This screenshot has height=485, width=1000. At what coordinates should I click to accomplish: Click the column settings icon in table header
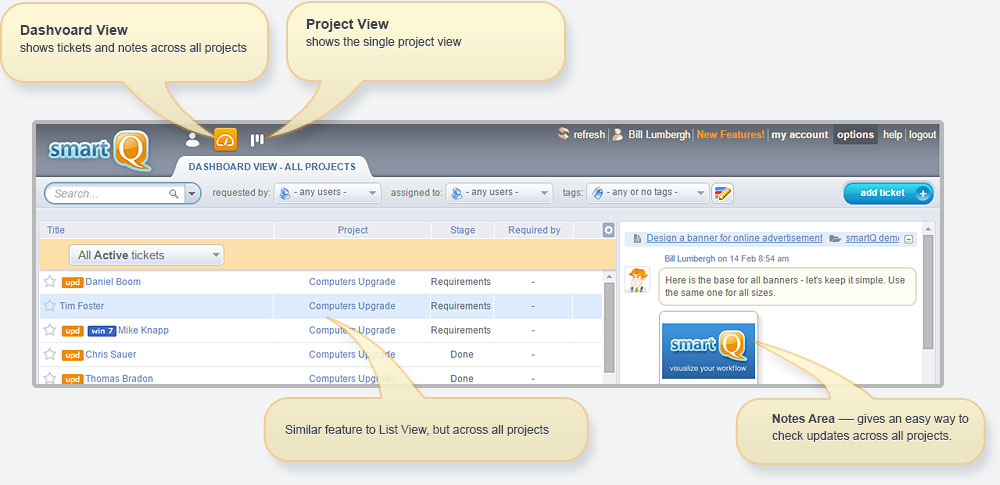608,230
